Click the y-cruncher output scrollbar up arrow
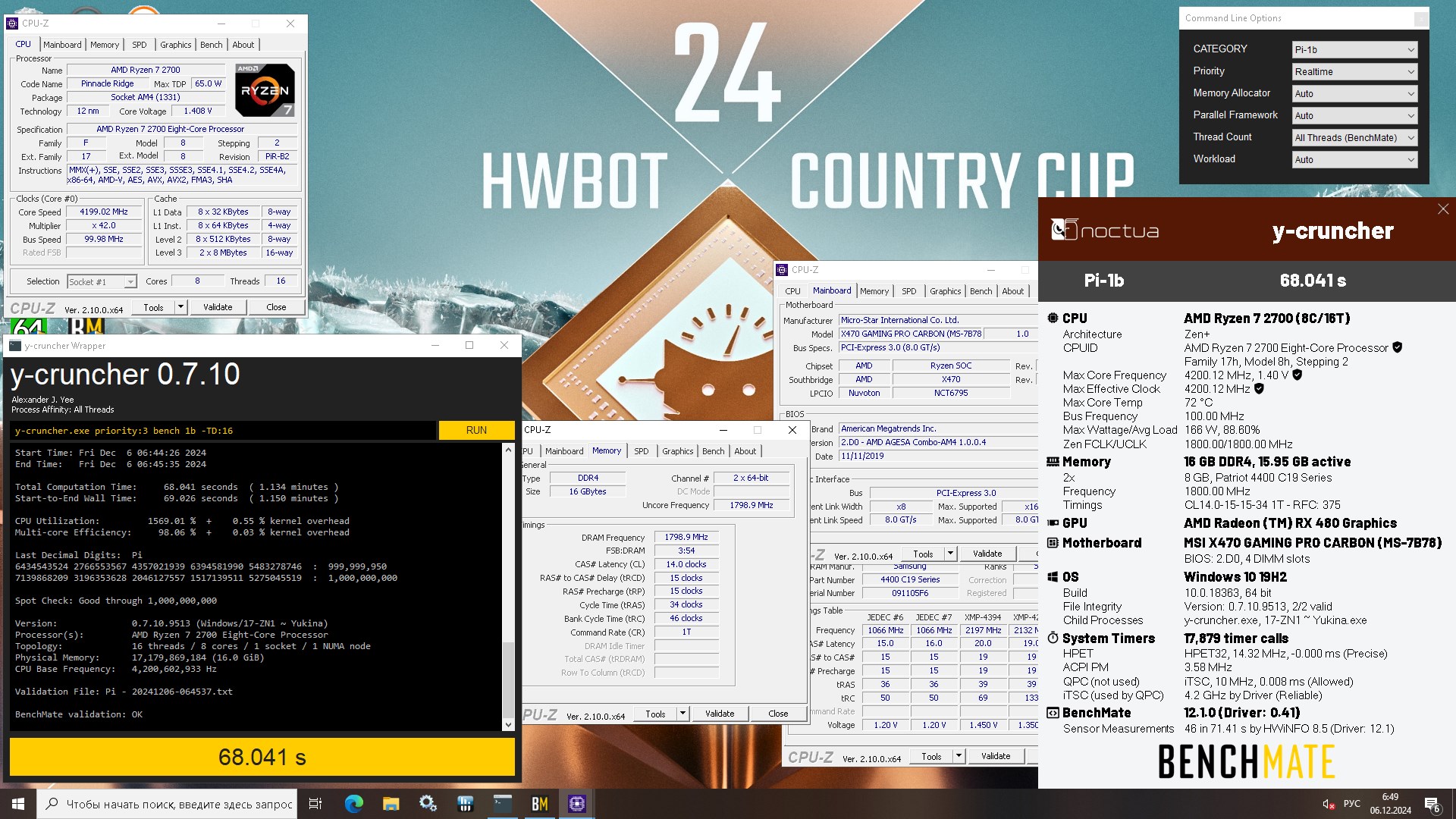 point(508,450)
